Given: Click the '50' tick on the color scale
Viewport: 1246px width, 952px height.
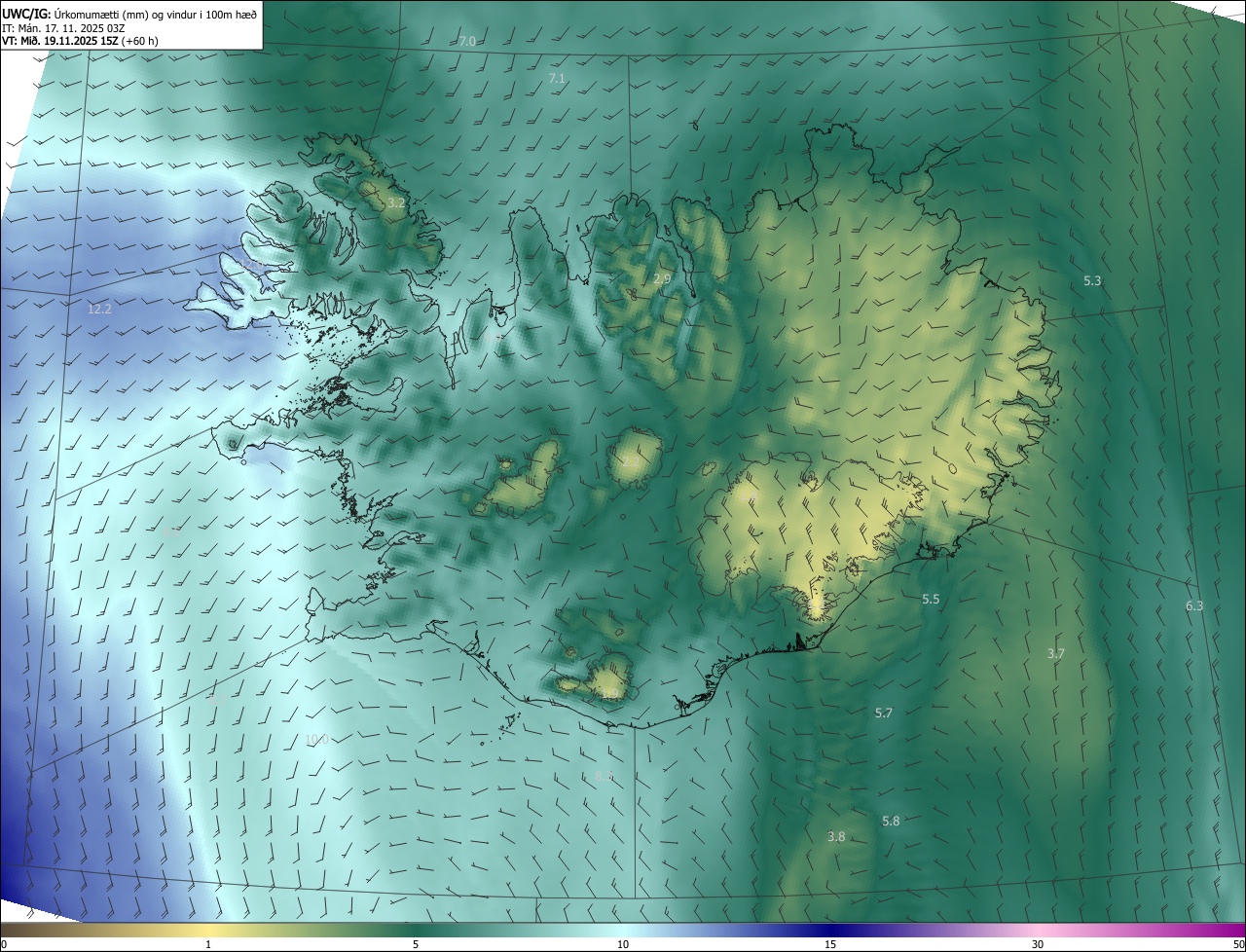Looking at the screenshot, I should click(1238, 945).
